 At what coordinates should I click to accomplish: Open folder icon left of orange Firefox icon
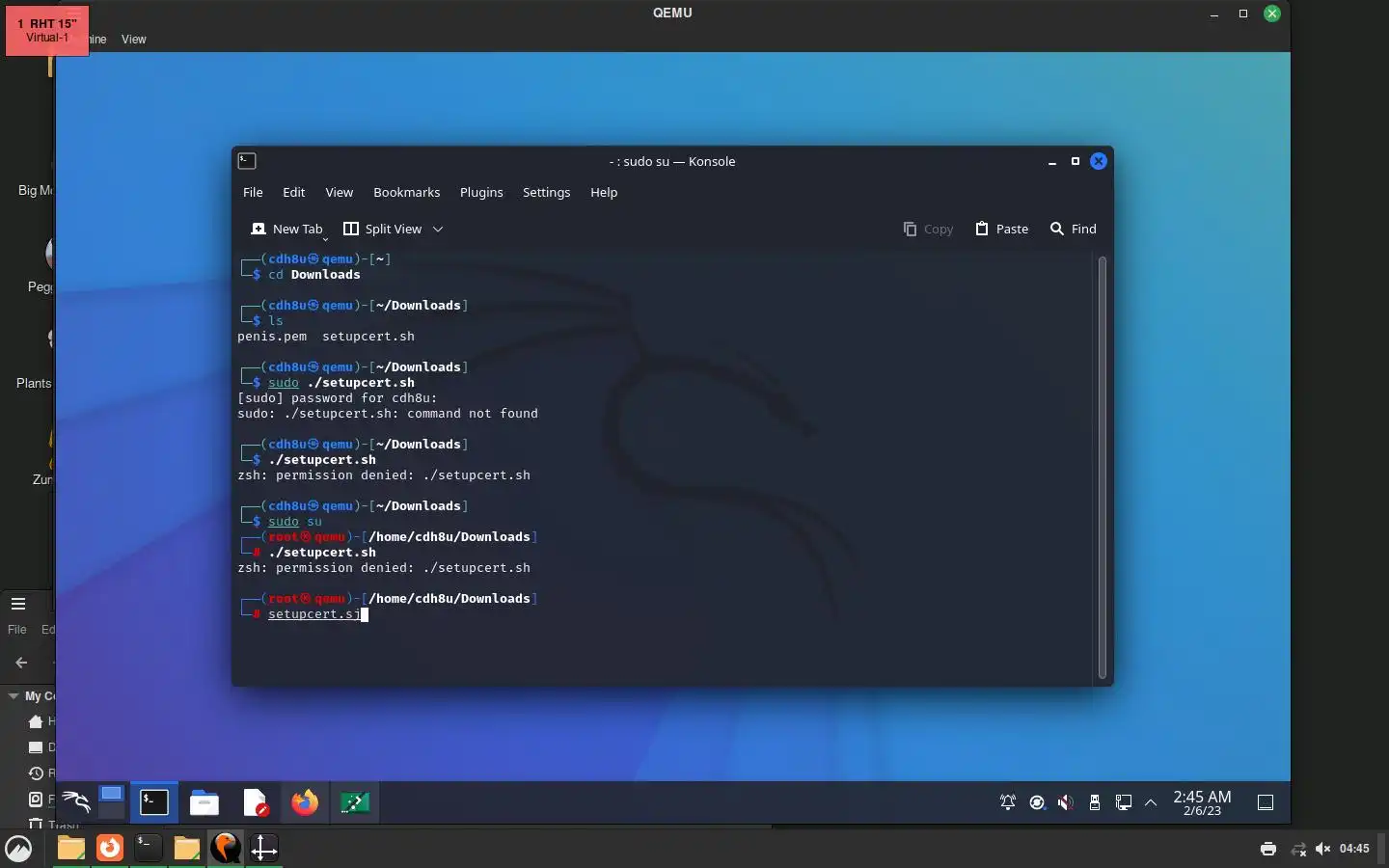[x=70, y=848]
